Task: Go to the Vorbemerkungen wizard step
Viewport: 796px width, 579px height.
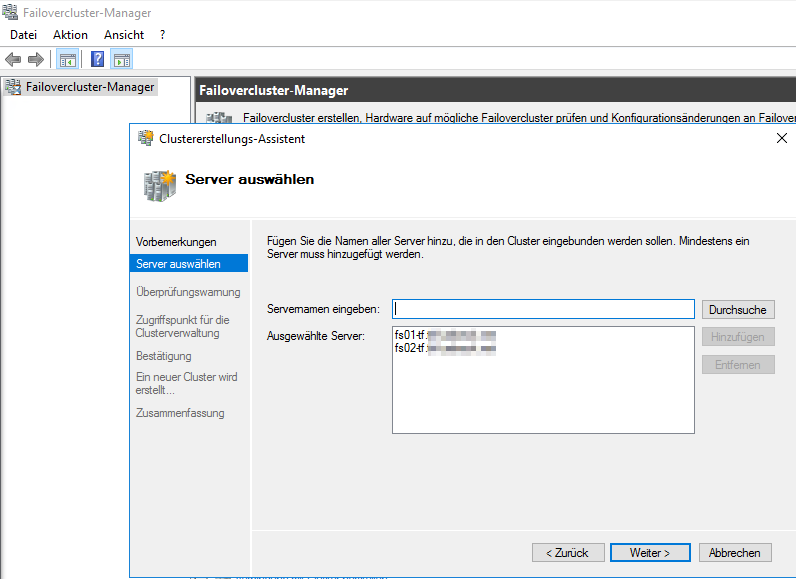Action: click(x=176, y=242)
